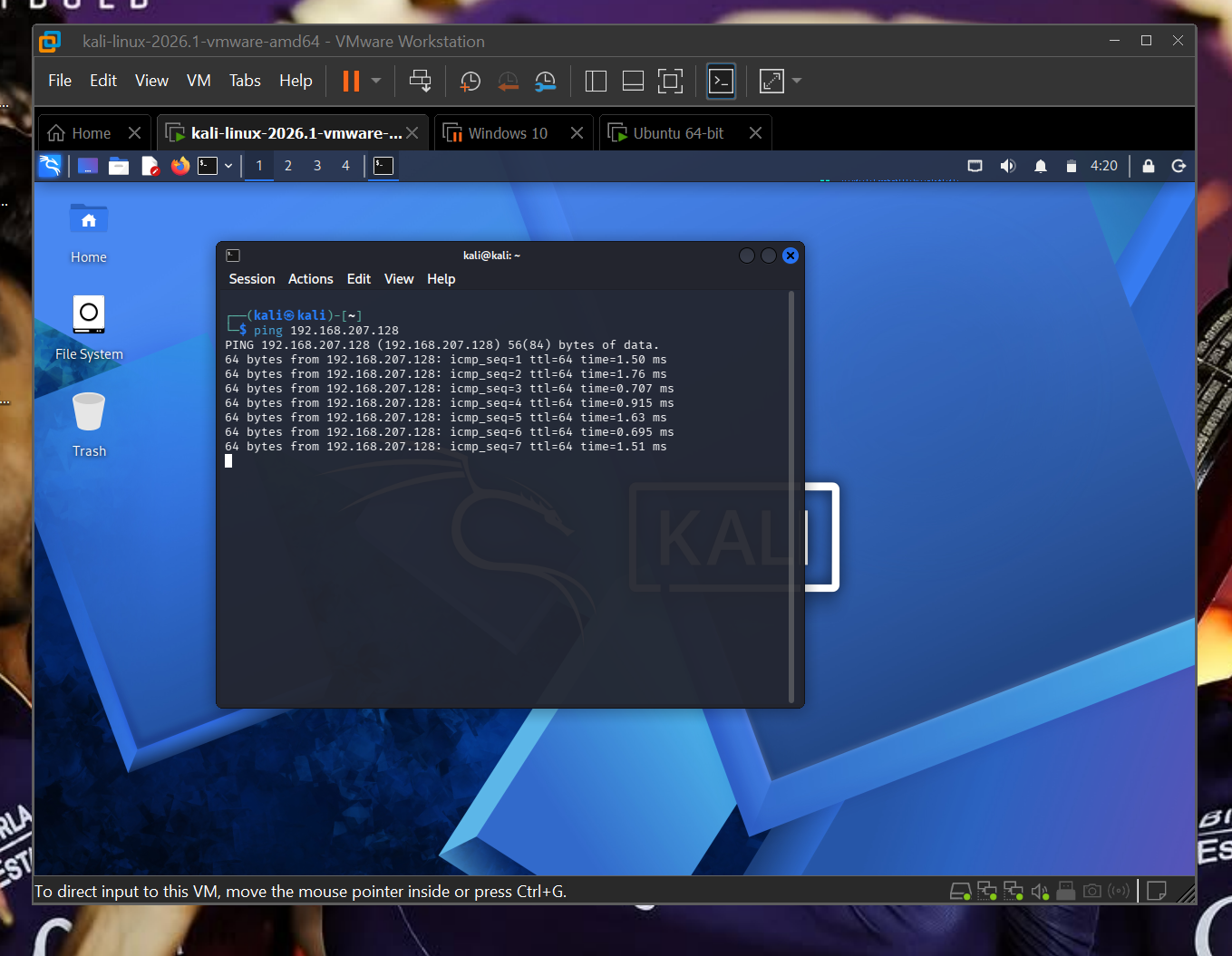Toggle the console view button
Viewport: 1232px width, 956px height.
(721, 81)
